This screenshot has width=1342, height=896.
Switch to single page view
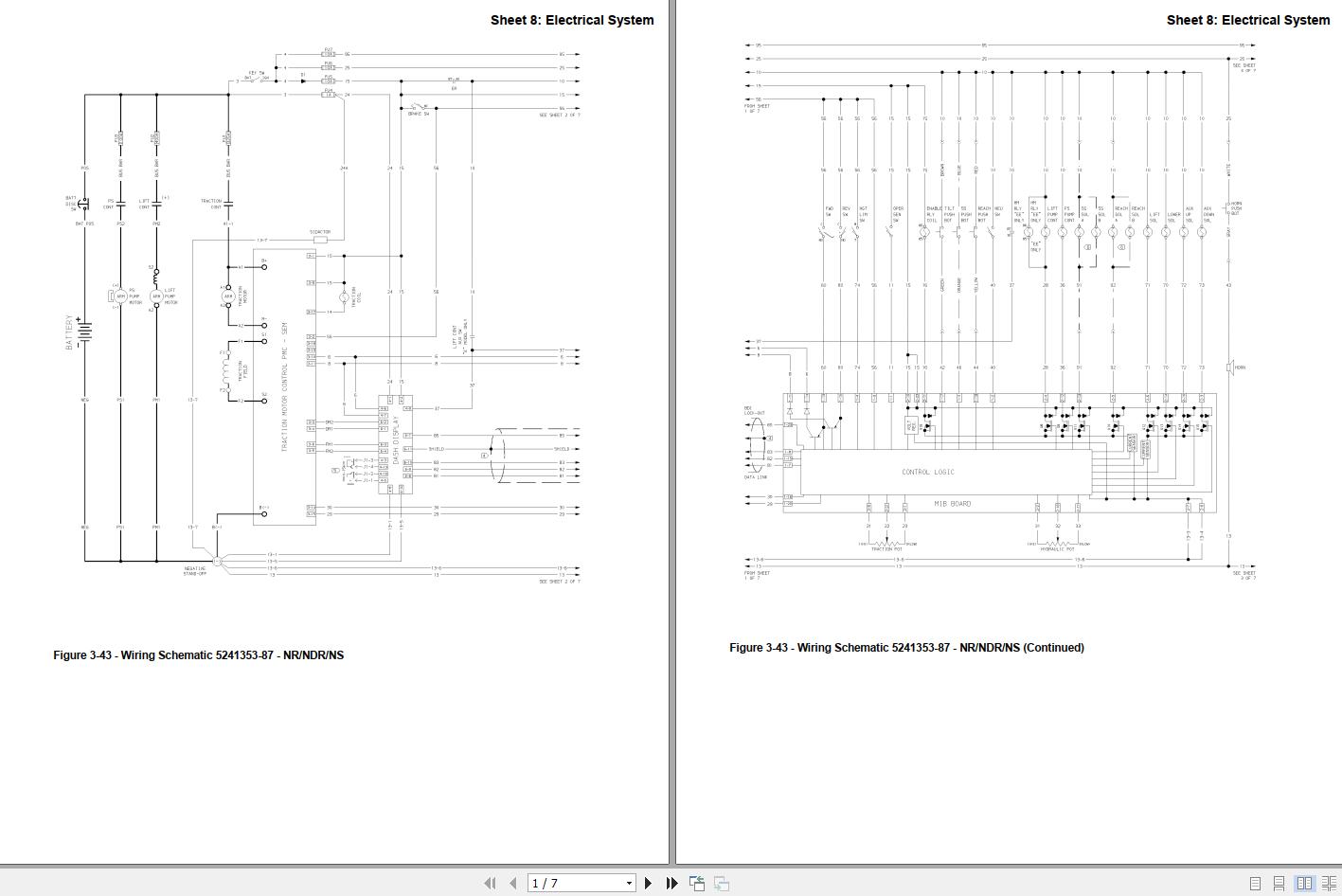(x=1255, y=883)
